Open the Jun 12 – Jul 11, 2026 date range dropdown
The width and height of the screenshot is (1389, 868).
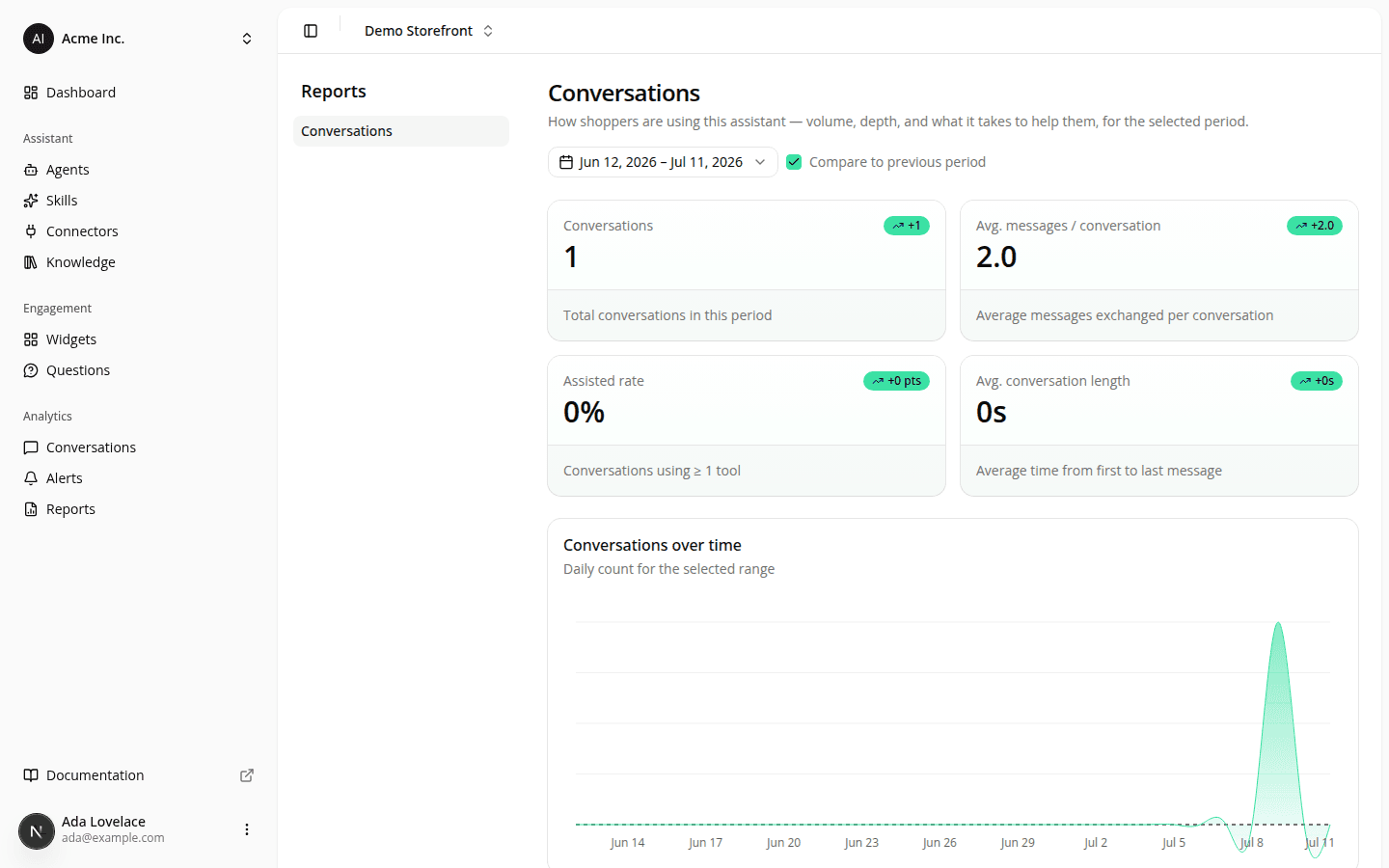(x=663, y=162)
